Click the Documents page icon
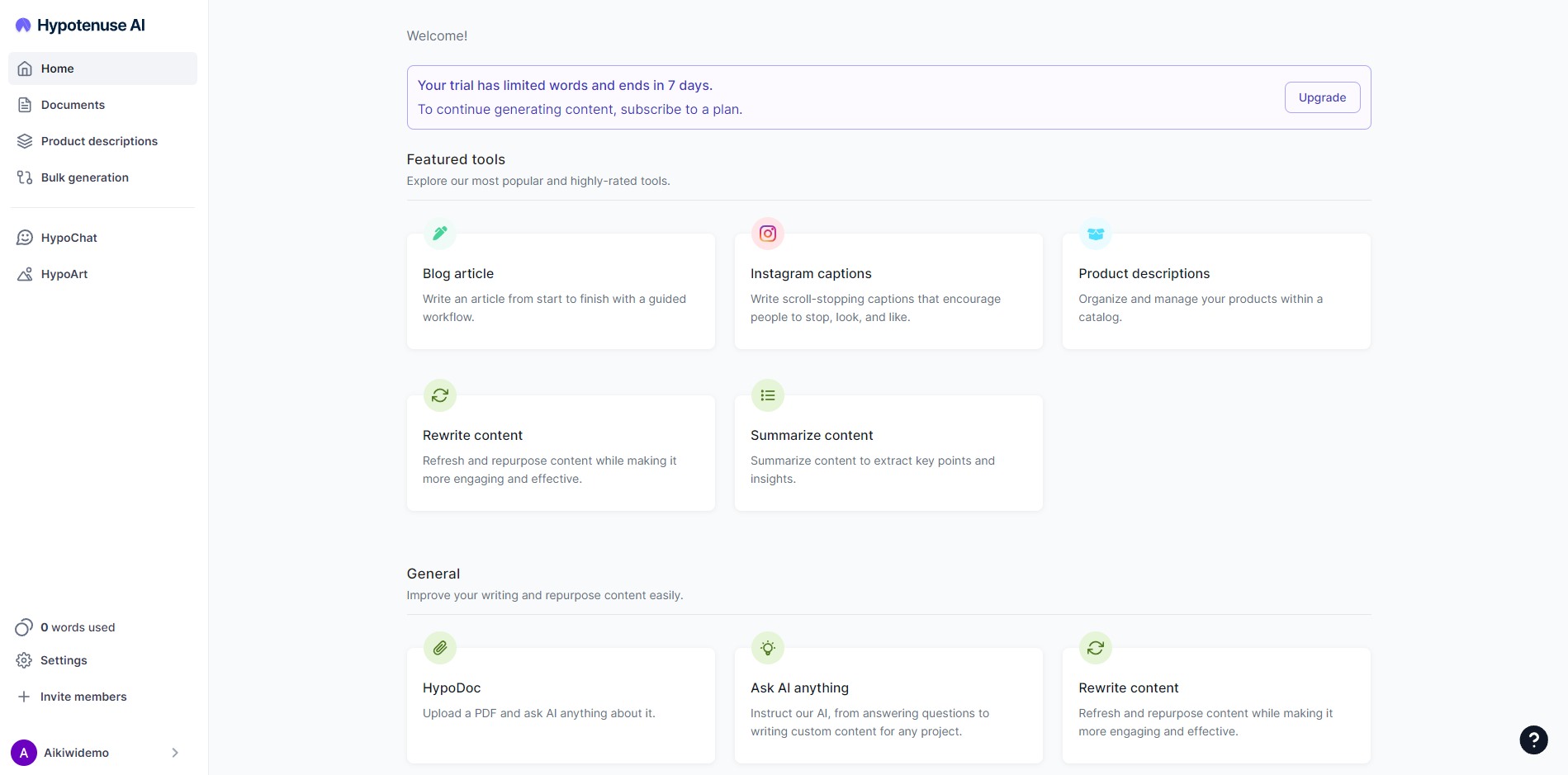 [25, 105]
